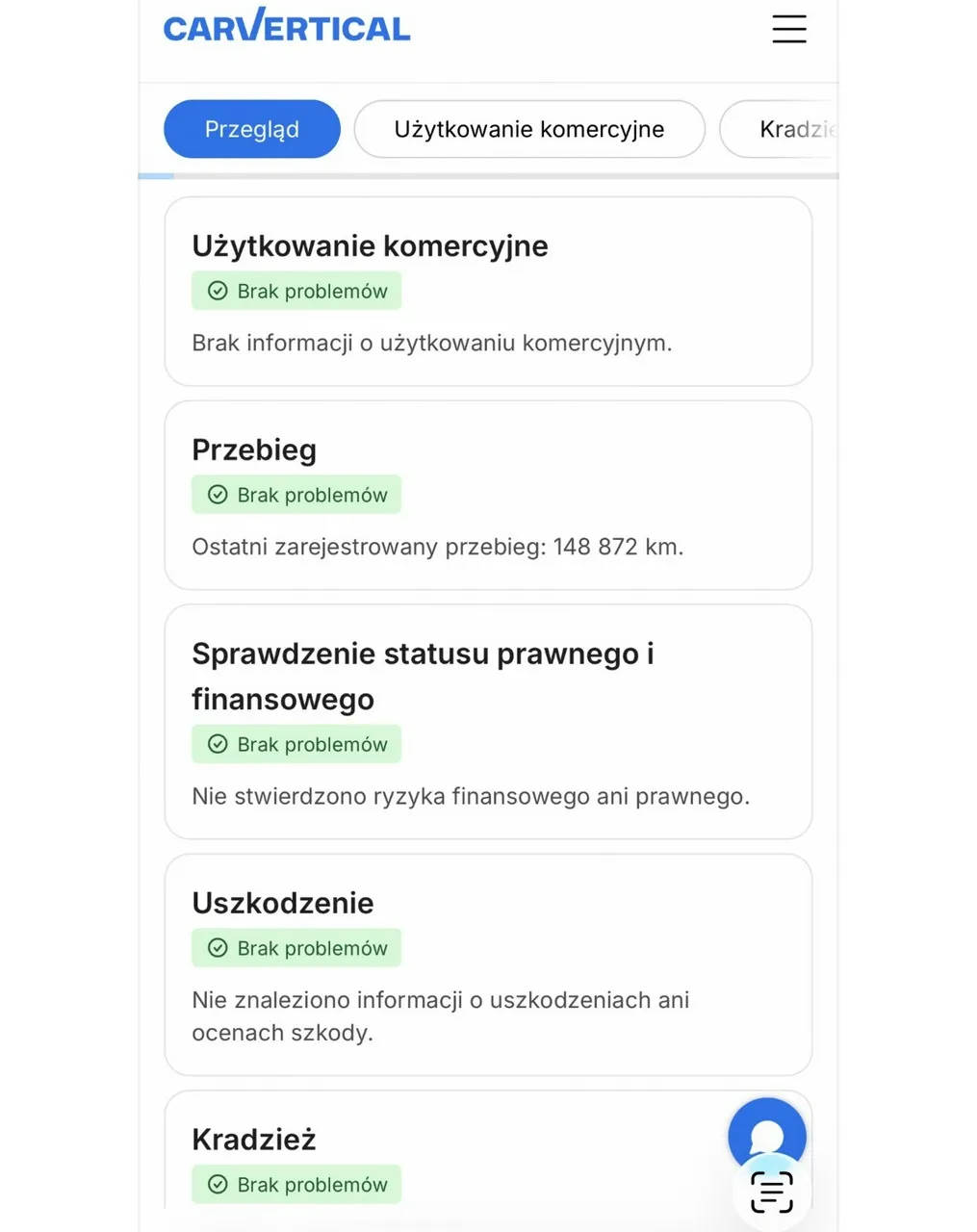This screenshot has height=1232, width=977.
Task: Click the Przebieg card heading
Action: pyautogui.click(x=254, y=449)
